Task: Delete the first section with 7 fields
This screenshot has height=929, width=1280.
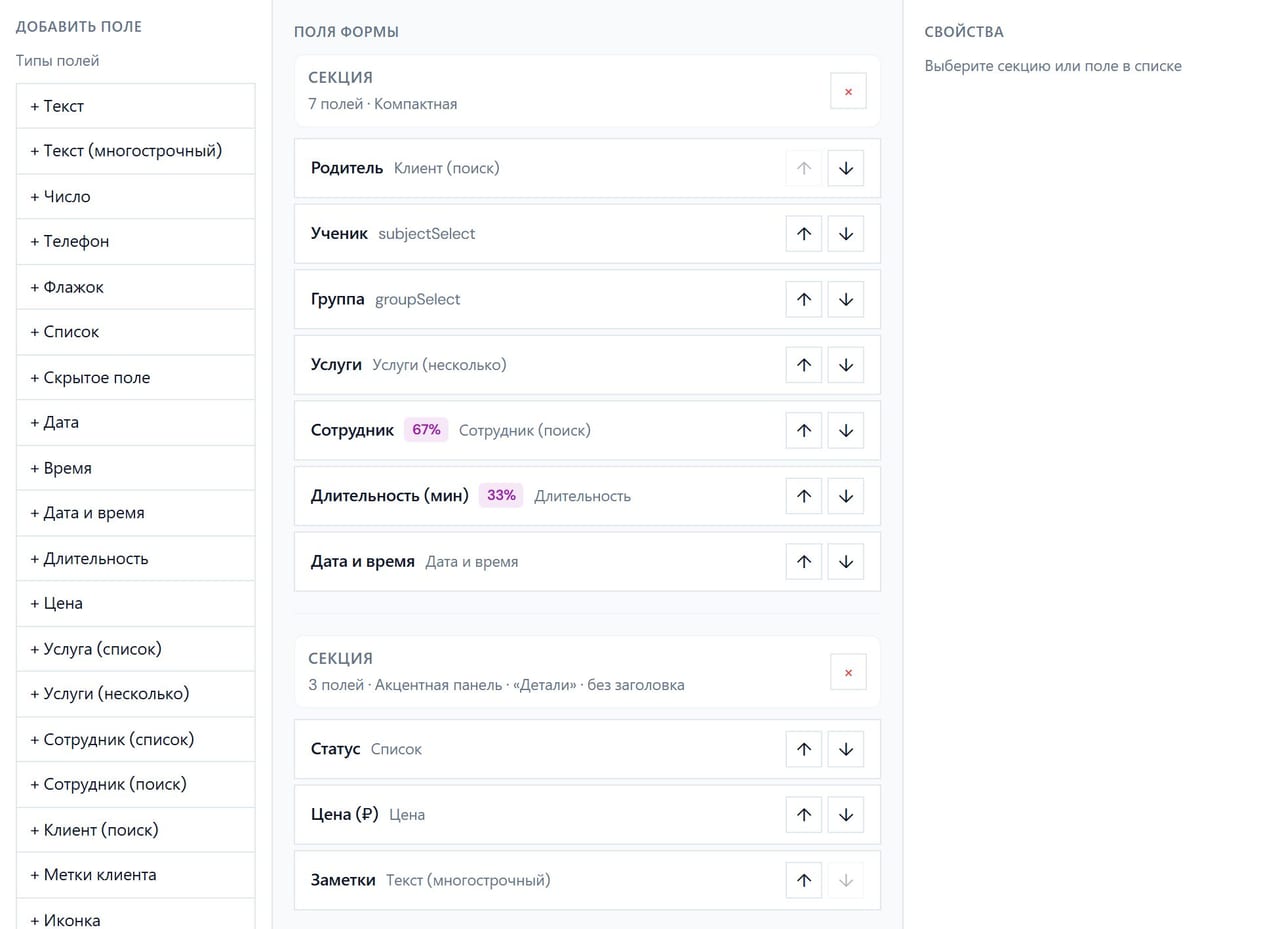Action: pos(848,91)
